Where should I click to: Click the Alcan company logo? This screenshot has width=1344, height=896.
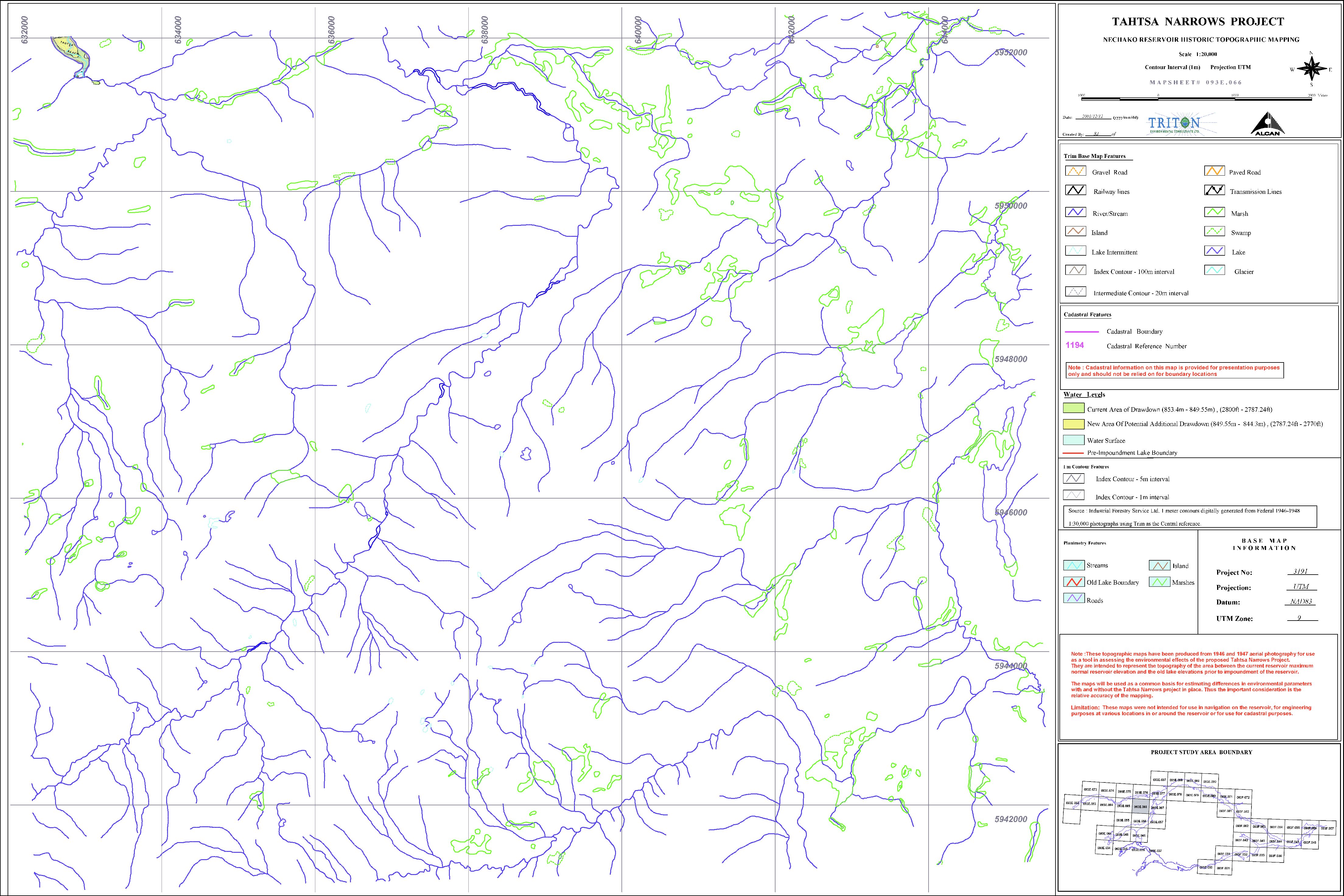click(1267, 124)
